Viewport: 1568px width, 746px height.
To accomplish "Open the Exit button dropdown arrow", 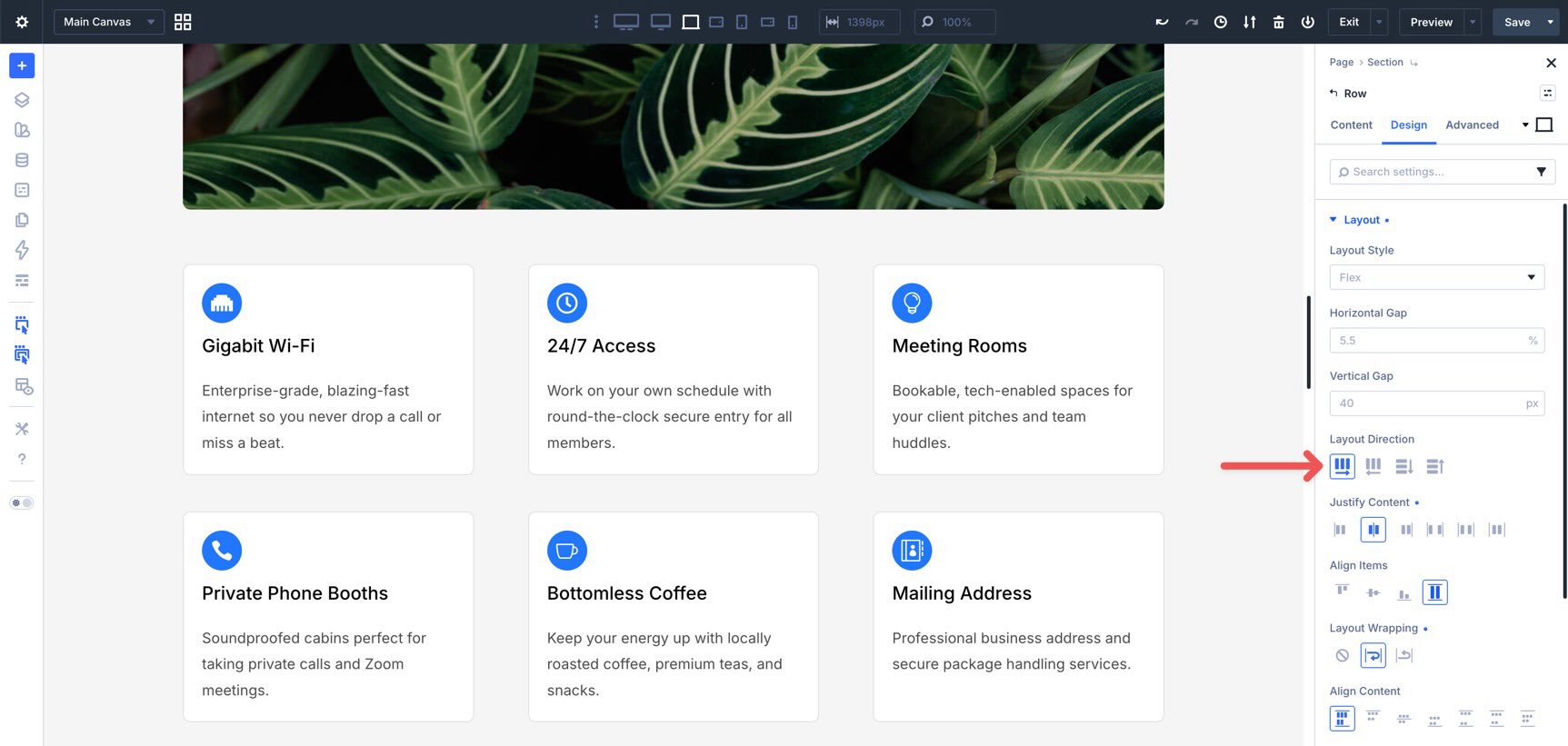I will (x=1380, y=22).
